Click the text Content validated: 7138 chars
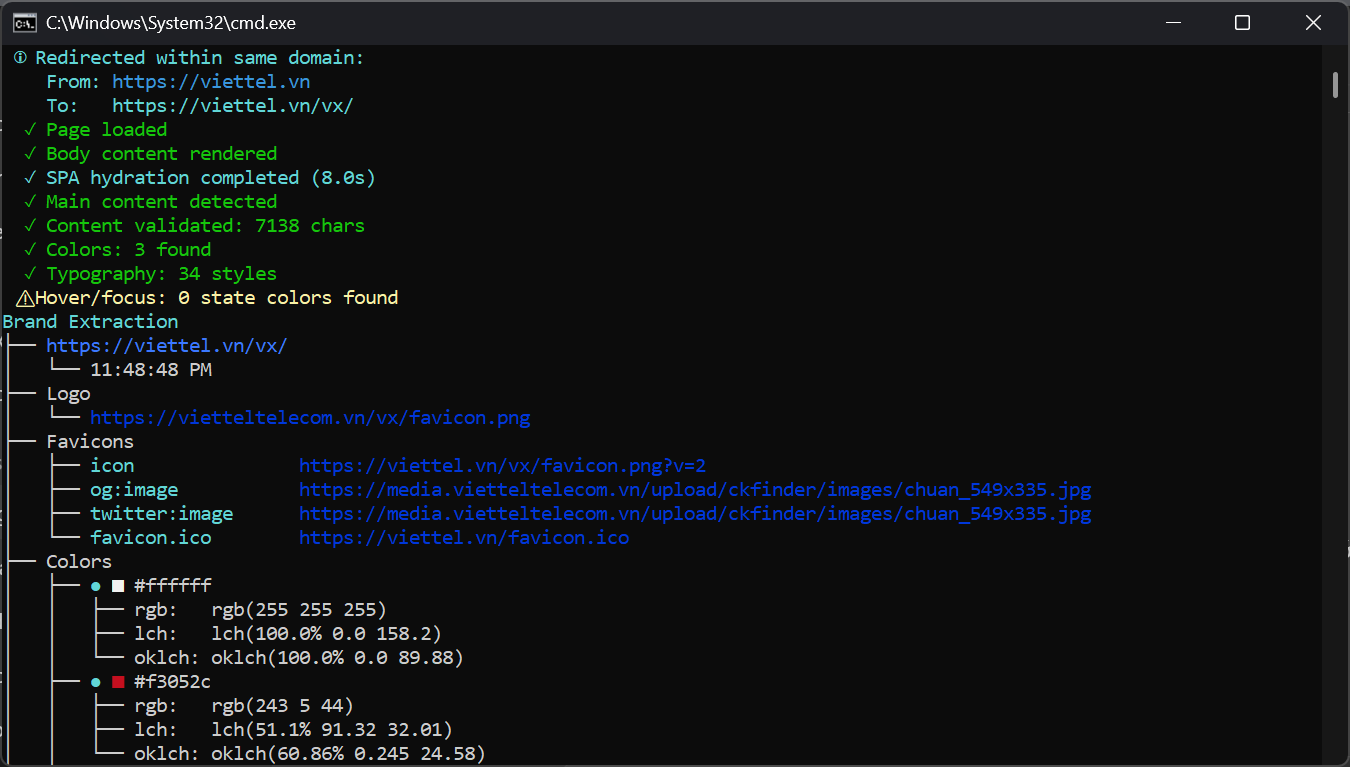 pyautogui.click(x=206, y=226)
